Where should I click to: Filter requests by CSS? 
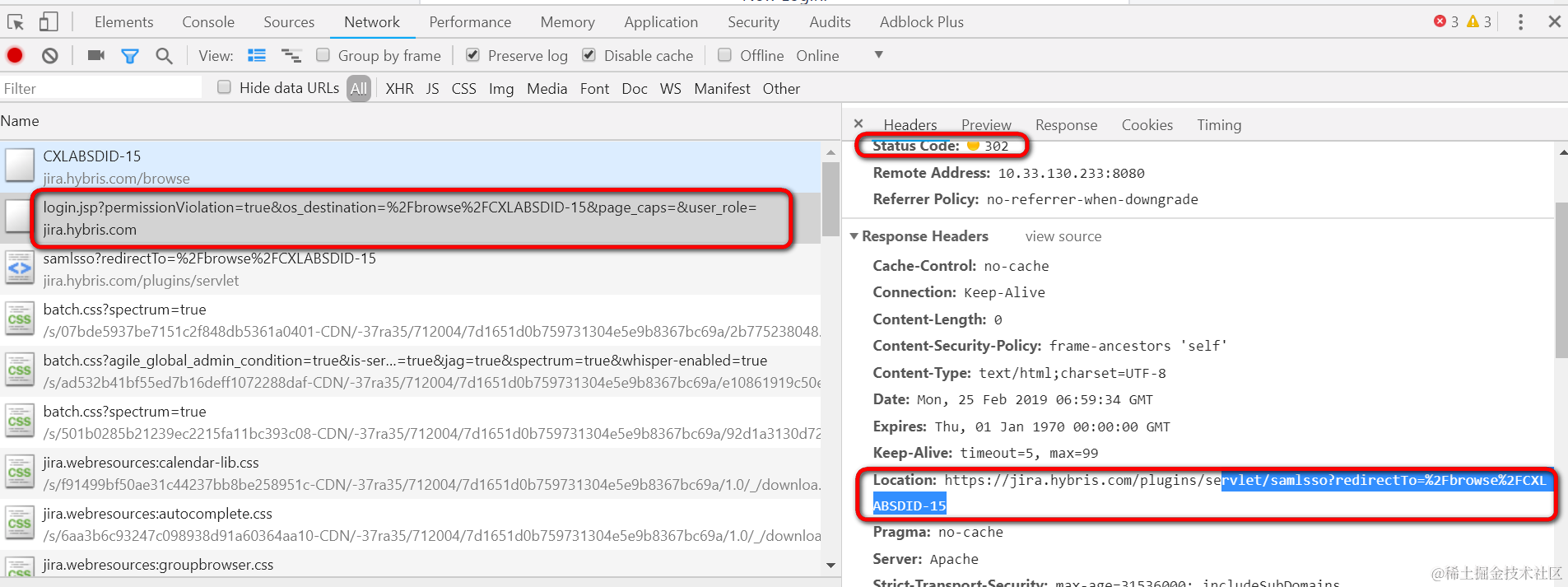pos(463,88)
